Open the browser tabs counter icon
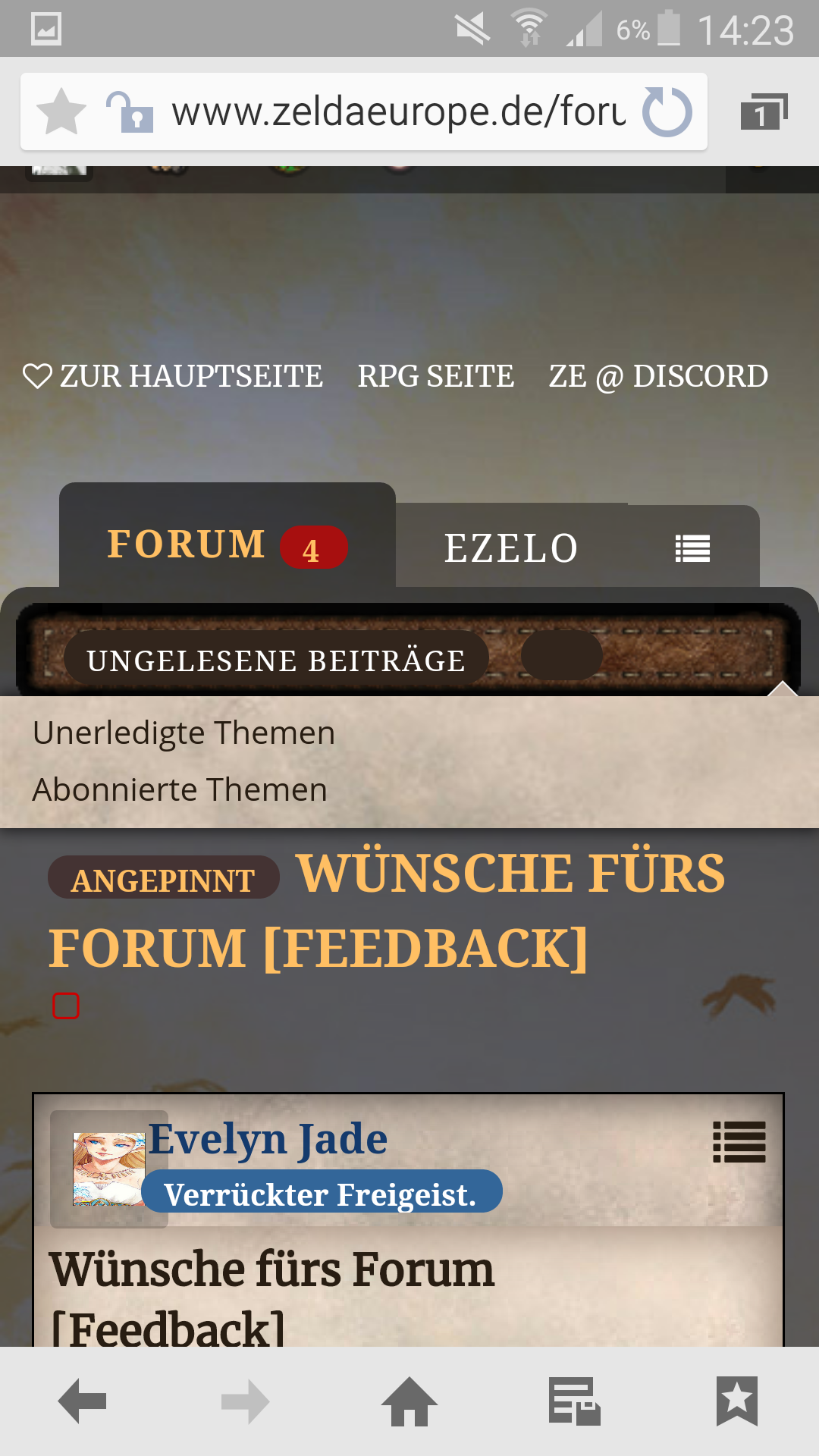 coord(764,111)
